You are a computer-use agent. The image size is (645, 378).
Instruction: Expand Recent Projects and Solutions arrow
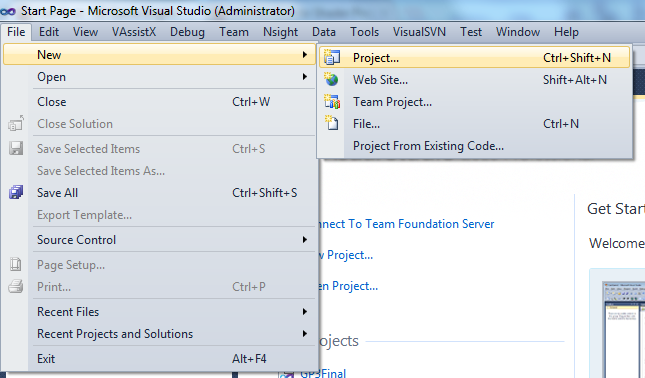(304, 334)
